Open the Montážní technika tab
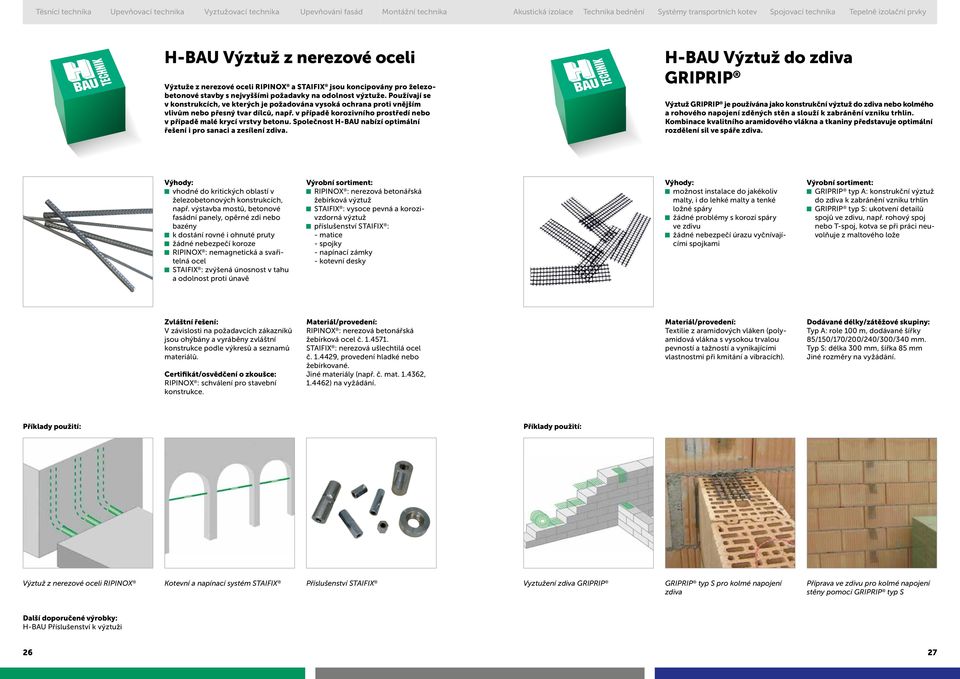The width and height of the screenshot is (960, 679). [414, 12]
